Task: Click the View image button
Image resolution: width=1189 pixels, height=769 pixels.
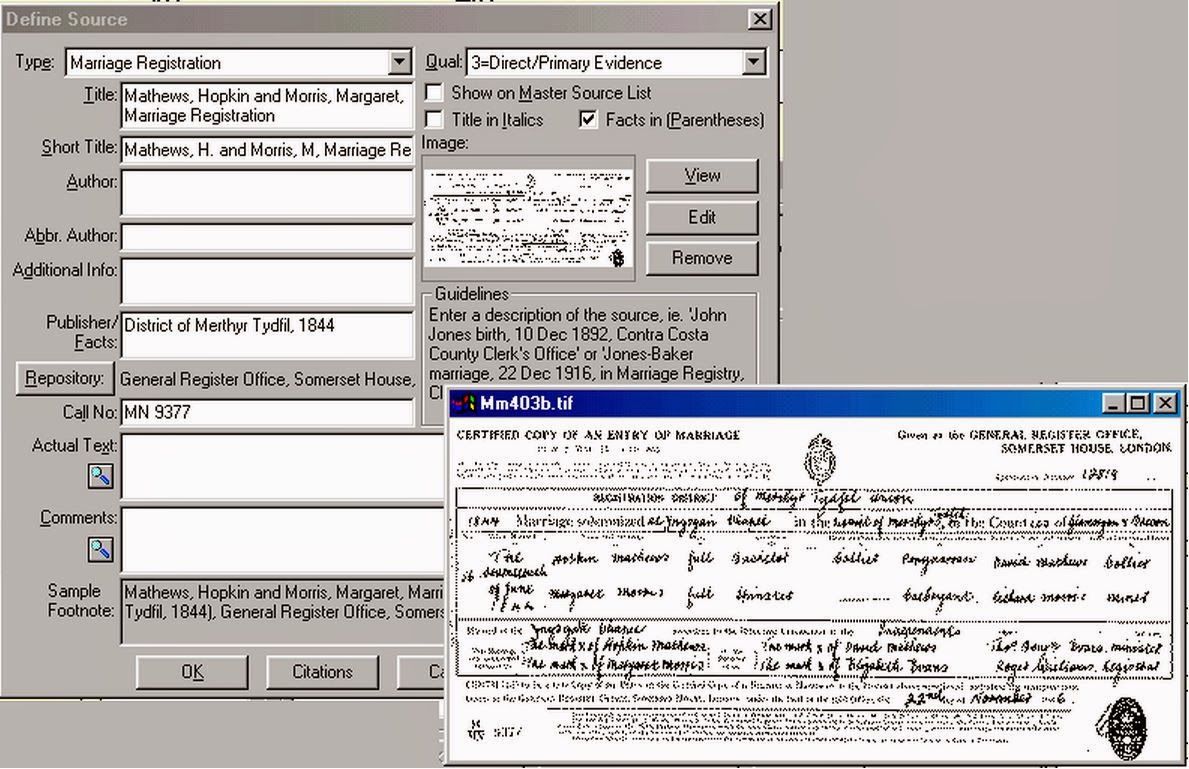Action: point(702,176)
